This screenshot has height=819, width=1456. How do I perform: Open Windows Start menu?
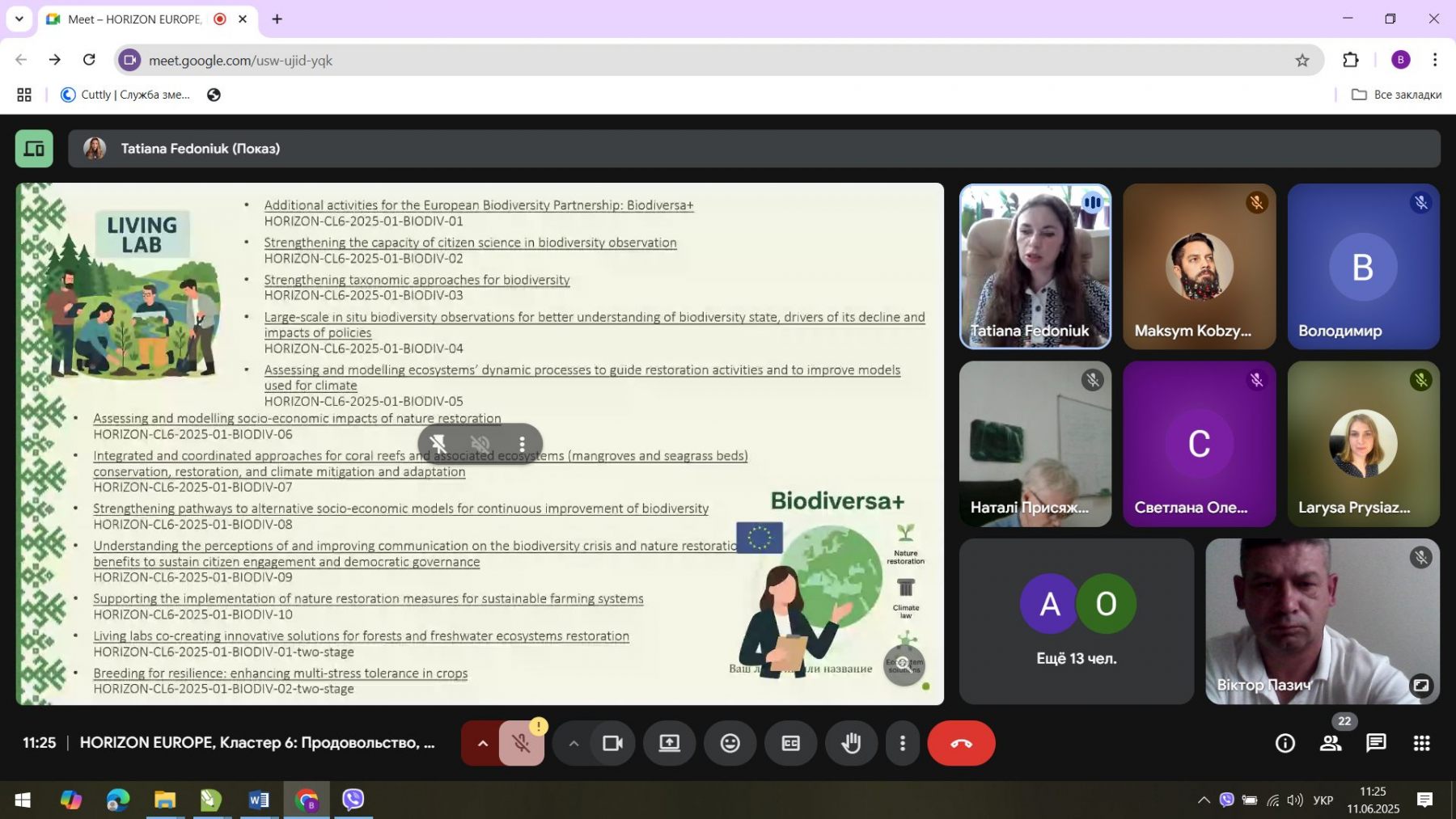[x=23, y=800]
